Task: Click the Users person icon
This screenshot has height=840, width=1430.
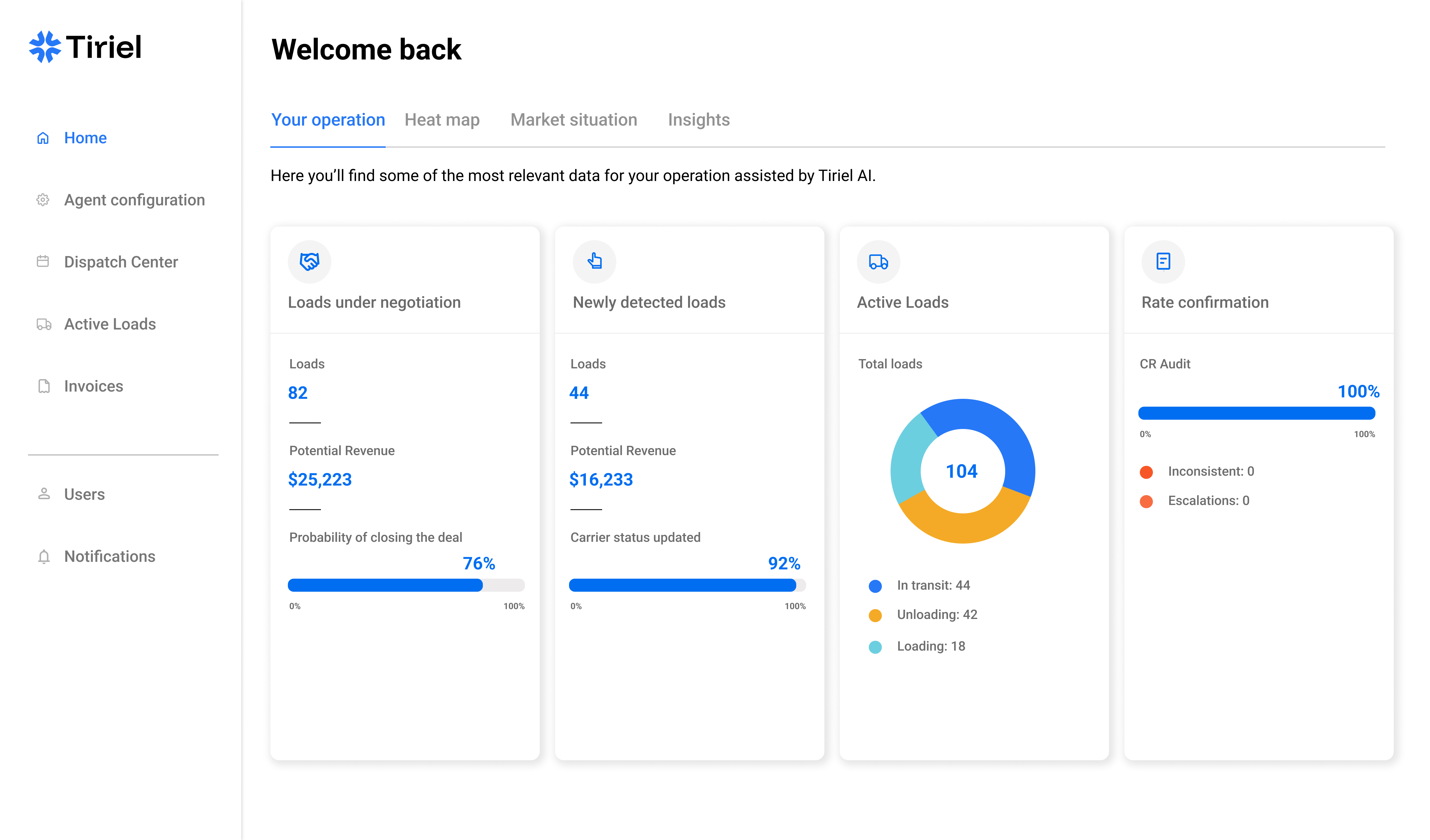Action: point(44,494)
